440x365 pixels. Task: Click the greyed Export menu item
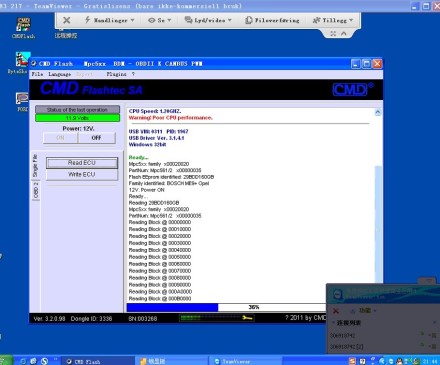click(84, 74)
